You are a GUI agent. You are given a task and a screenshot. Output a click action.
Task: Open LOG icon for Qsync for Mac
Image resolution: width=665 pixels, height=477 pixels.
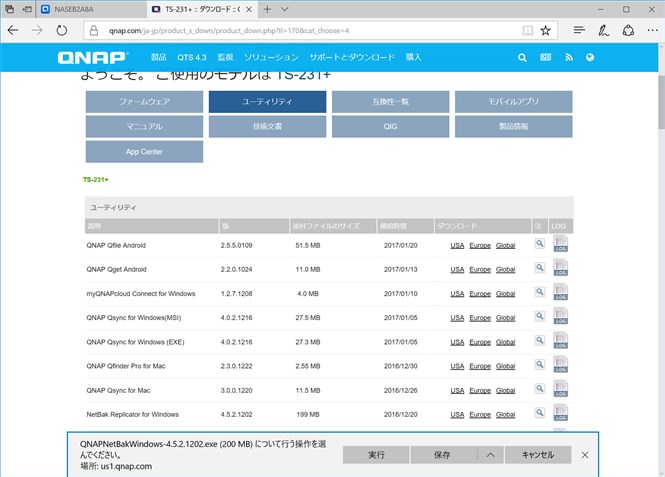click(561, 389)
